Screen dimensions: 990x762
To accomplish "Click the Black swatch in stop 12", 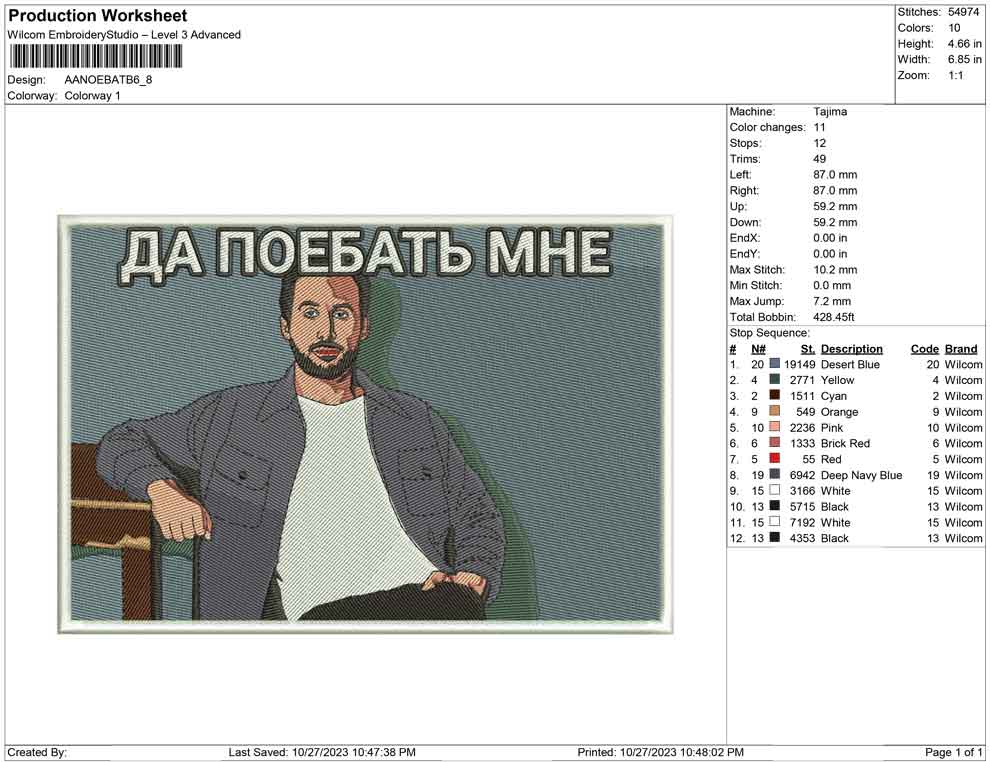I will point(775,538).
